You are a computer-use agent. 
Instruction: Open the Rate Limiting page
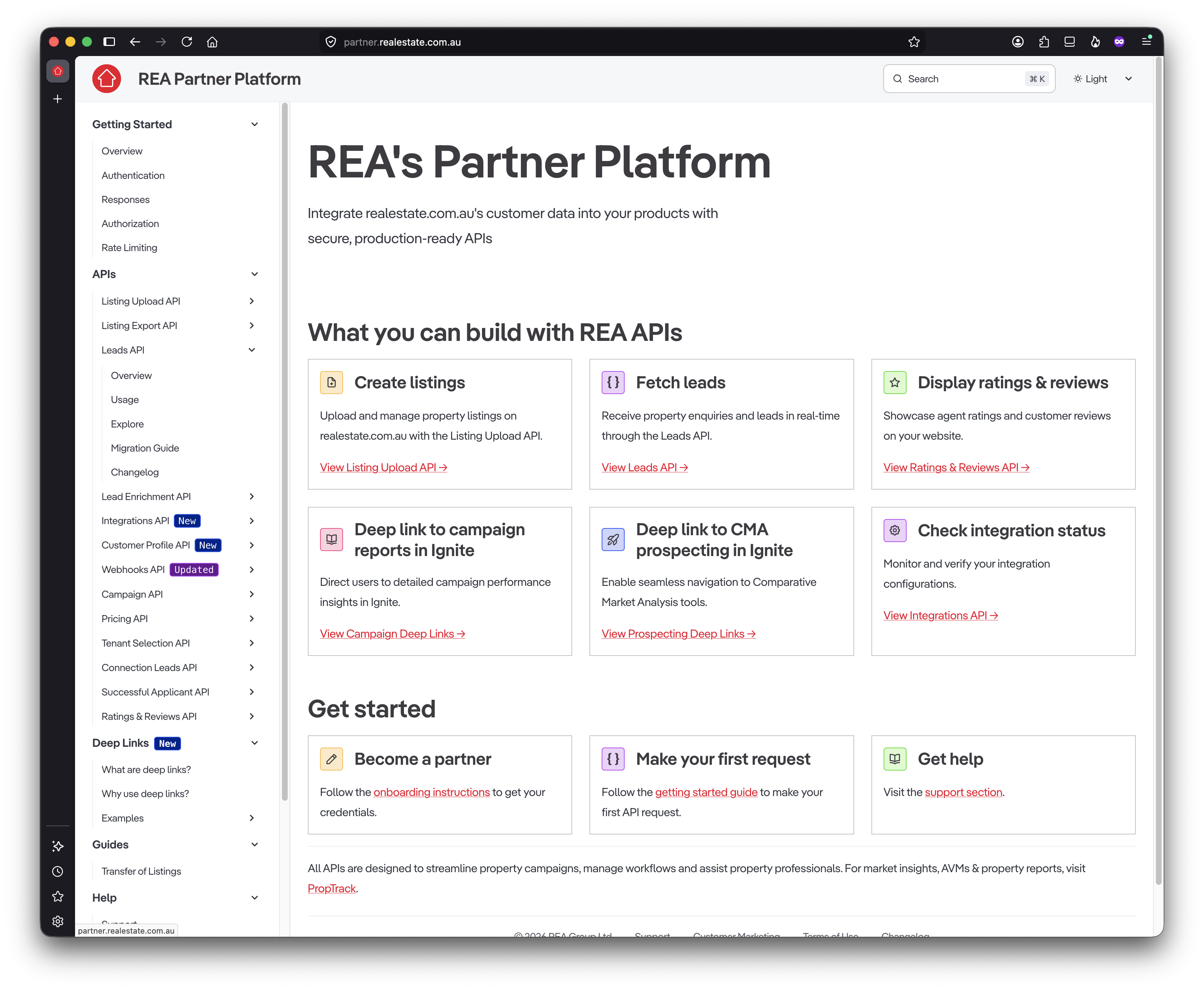tap(129, 247)
